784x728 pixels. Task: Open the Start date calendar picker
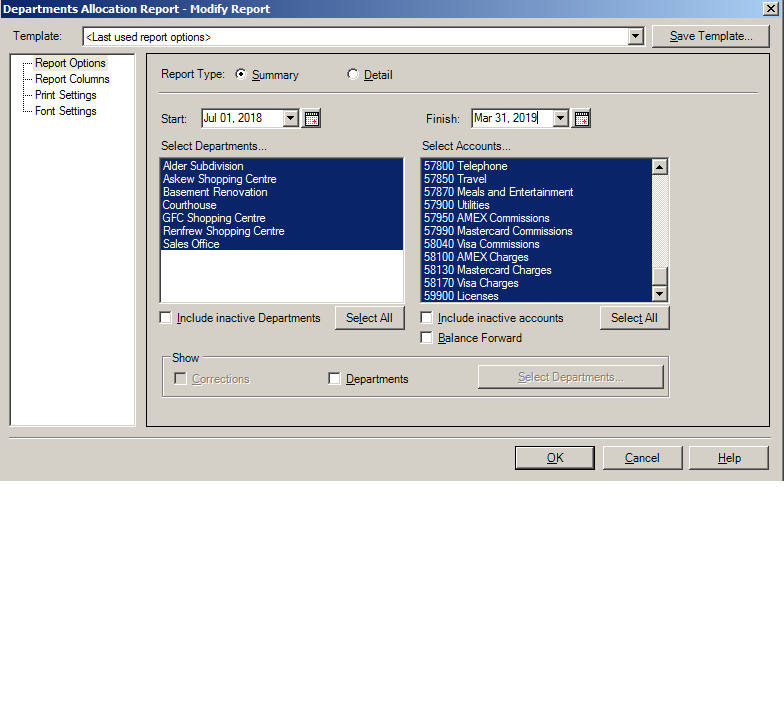pos(312,118)
